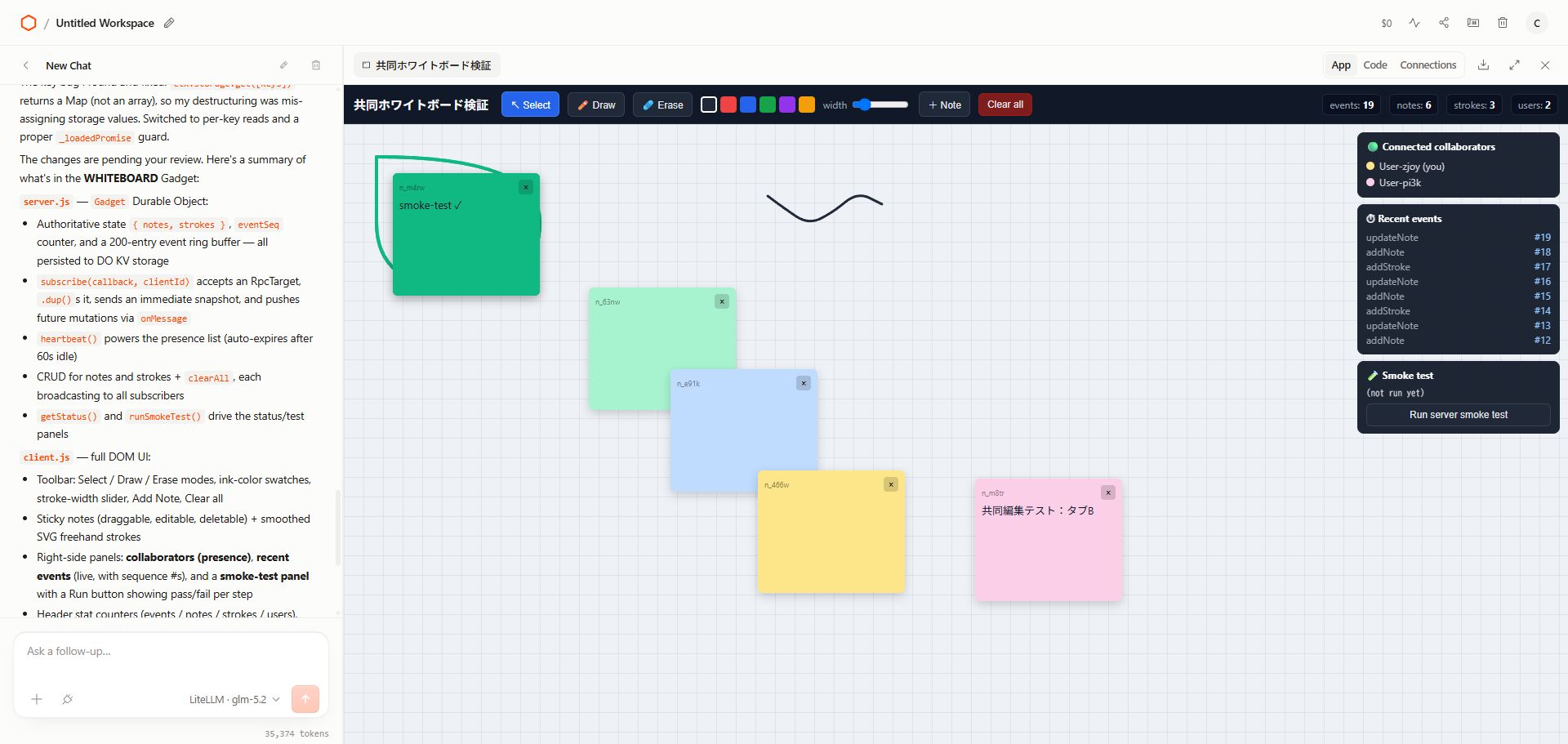The height and width of the screenshot is (744, 1568).
Task: Pick the green ink swatch
Action: click(x=768, y=105)
